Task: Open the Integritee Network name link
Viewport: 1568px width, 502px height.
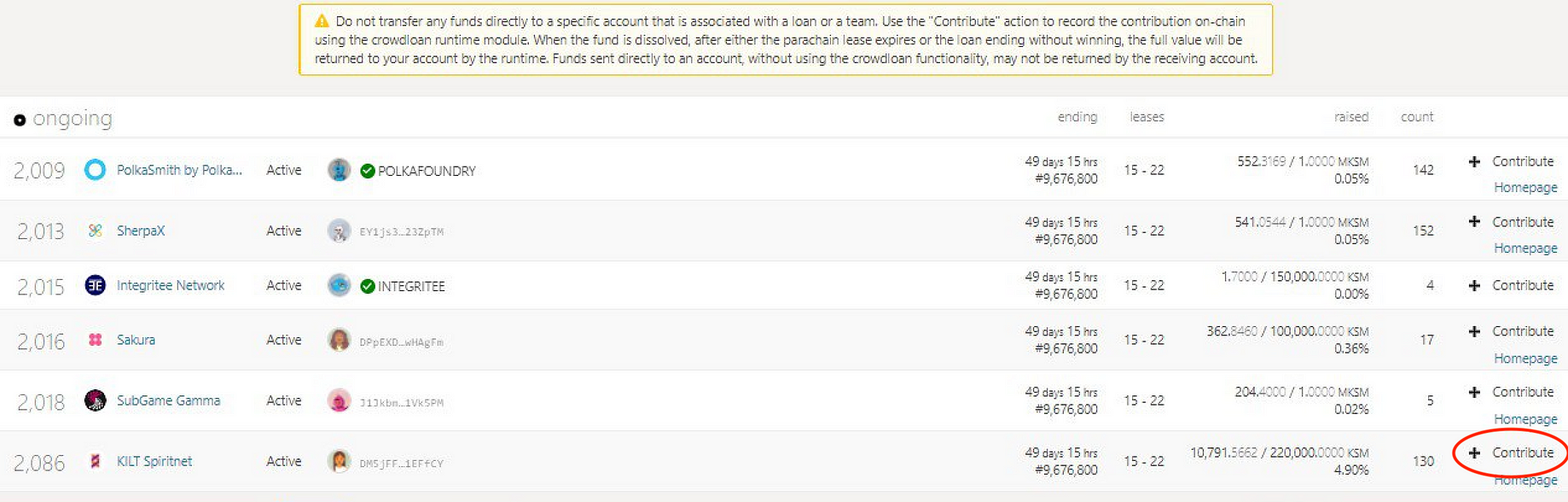Action: pos(171,285)
